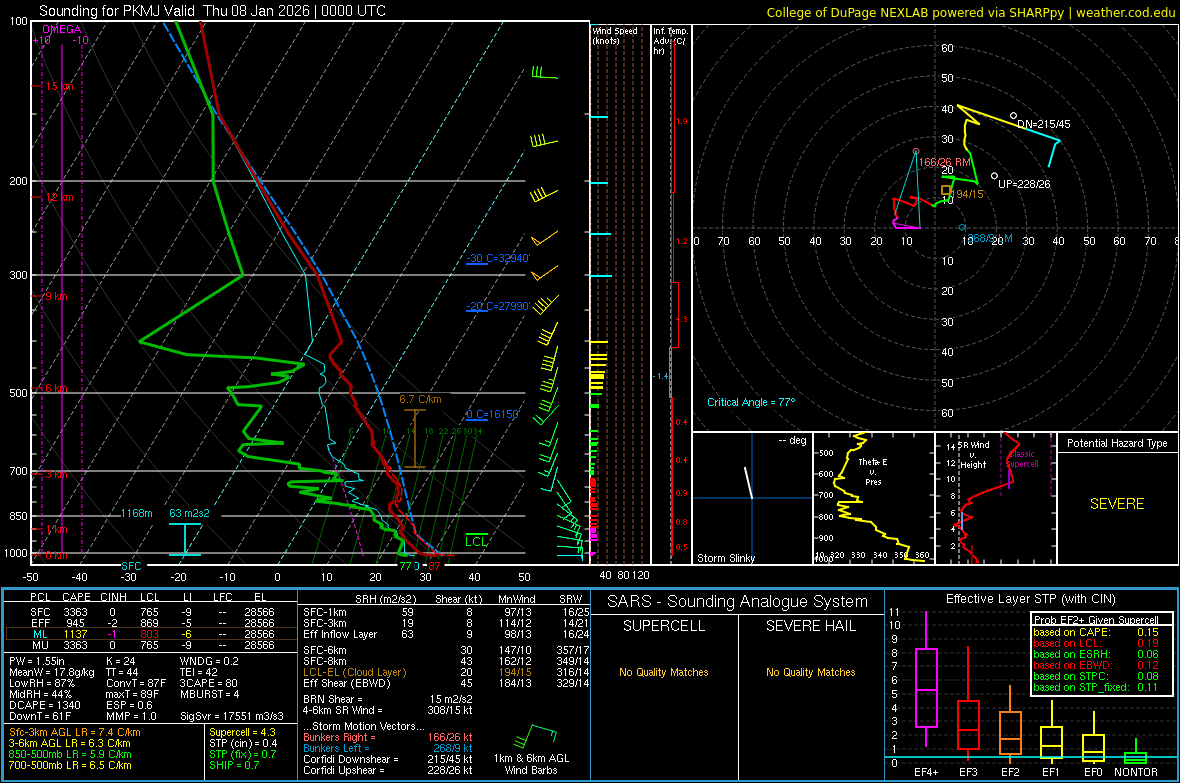This screenshot has height=783, width=1180.
Task: Click the -30 C=32940' height label
Action: [498, 258]
